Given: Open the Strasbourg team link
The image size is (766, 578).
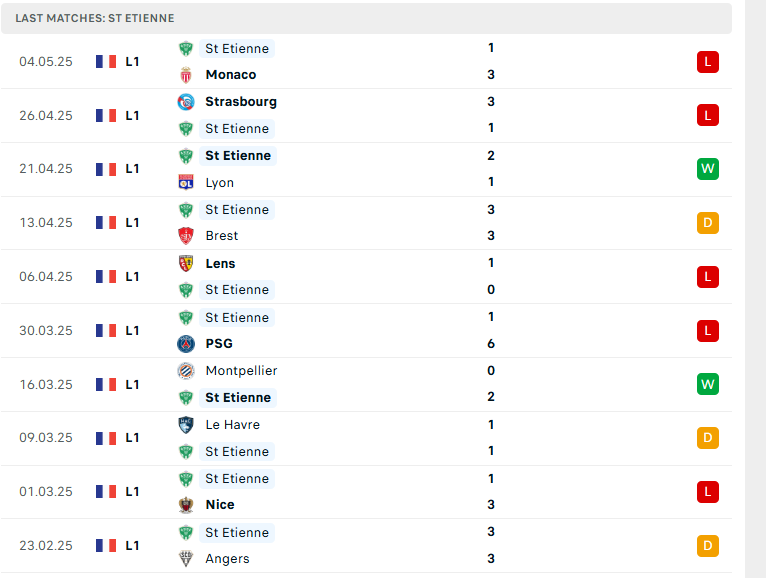Looking at the screenshot, I should tap(241, 102).
